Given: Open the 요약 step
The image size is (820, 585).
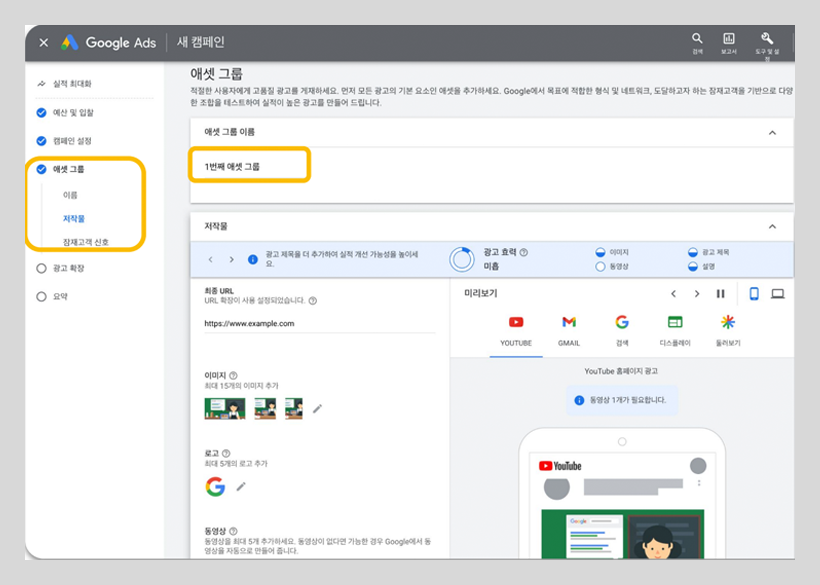Looking at the screenshot, I should pos(60,296).
